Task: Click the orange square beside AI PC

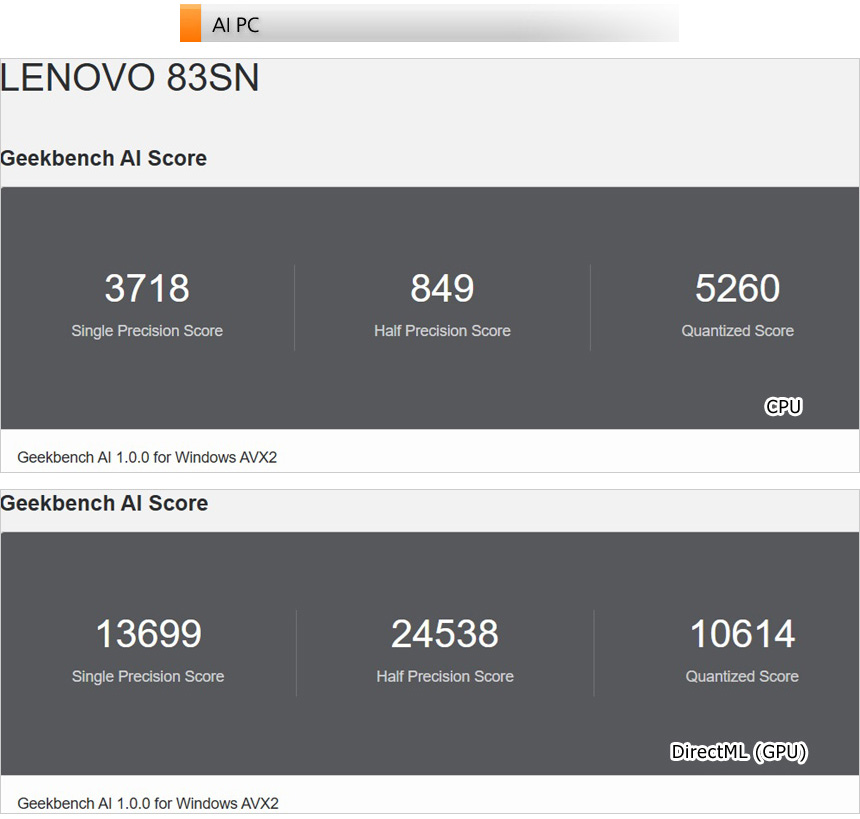Action: (x=190, y=23)
